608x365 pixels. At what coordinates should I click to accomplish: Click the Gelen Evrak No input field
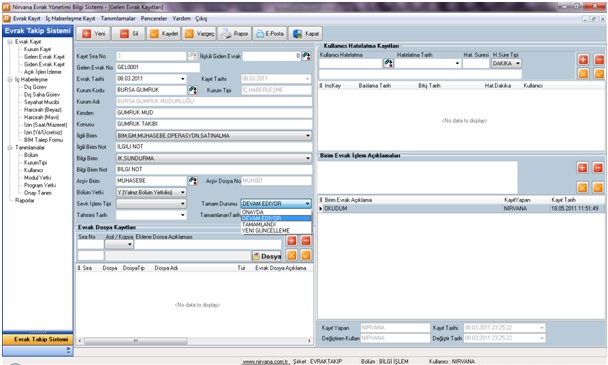(158, 67)
